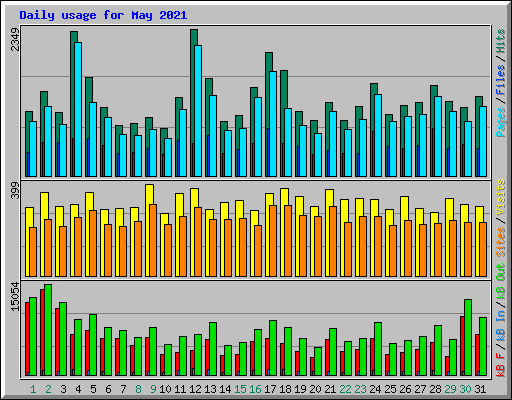
Task: Click day 2 on the x-axis
Action: pyautogui.click(x=48, y=389)
